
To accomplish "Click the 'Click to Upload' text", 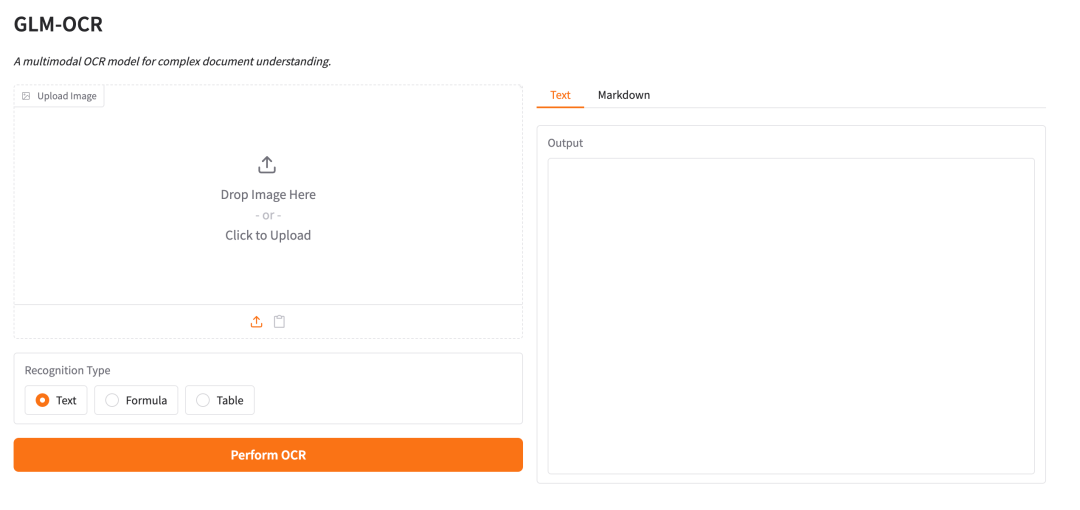I will (268, 236).
